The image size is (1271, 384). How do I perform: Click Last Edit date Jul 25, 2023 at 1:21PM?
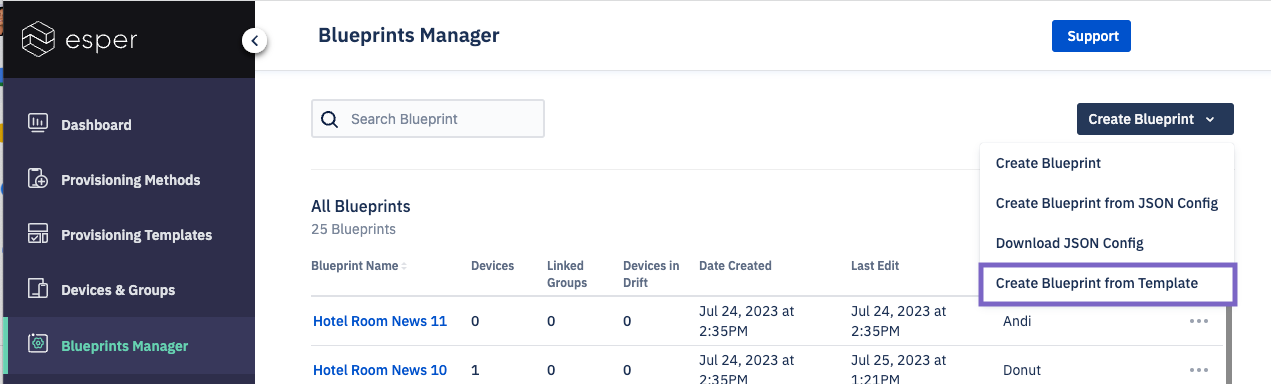[899, 370]
